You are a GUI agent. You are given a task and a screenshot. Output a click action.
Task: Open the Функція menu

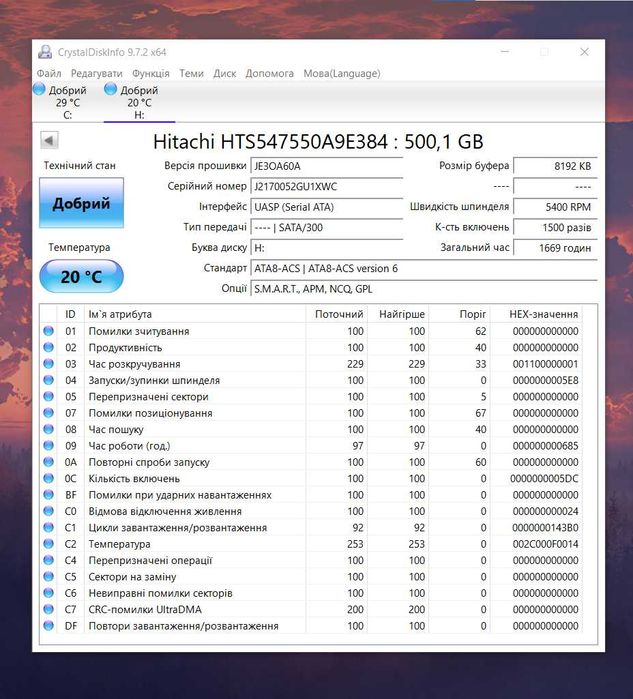(151, 73)
